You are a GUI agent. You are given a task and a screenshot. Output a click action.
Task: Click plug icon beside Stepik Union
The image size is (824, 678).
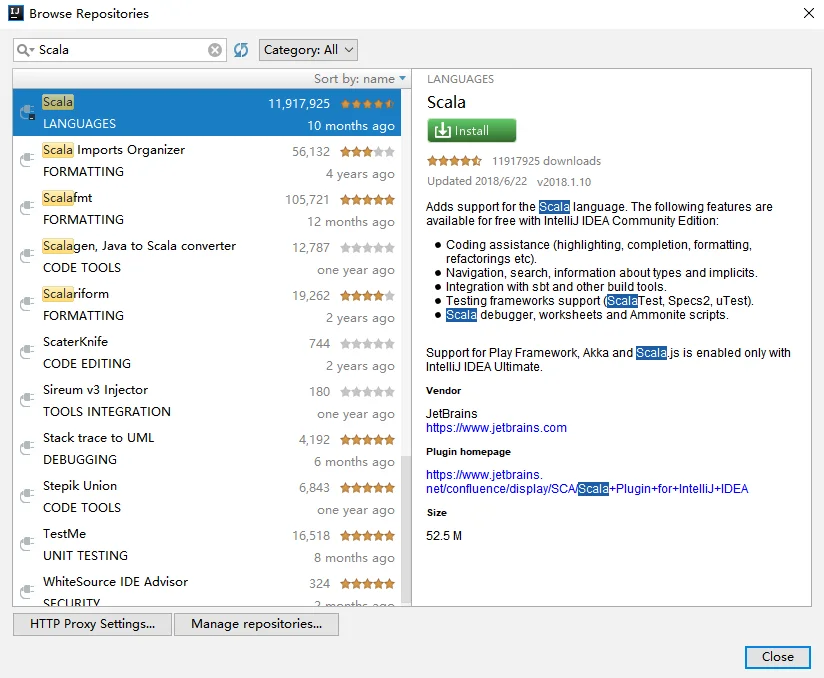(x=27, y=496)
